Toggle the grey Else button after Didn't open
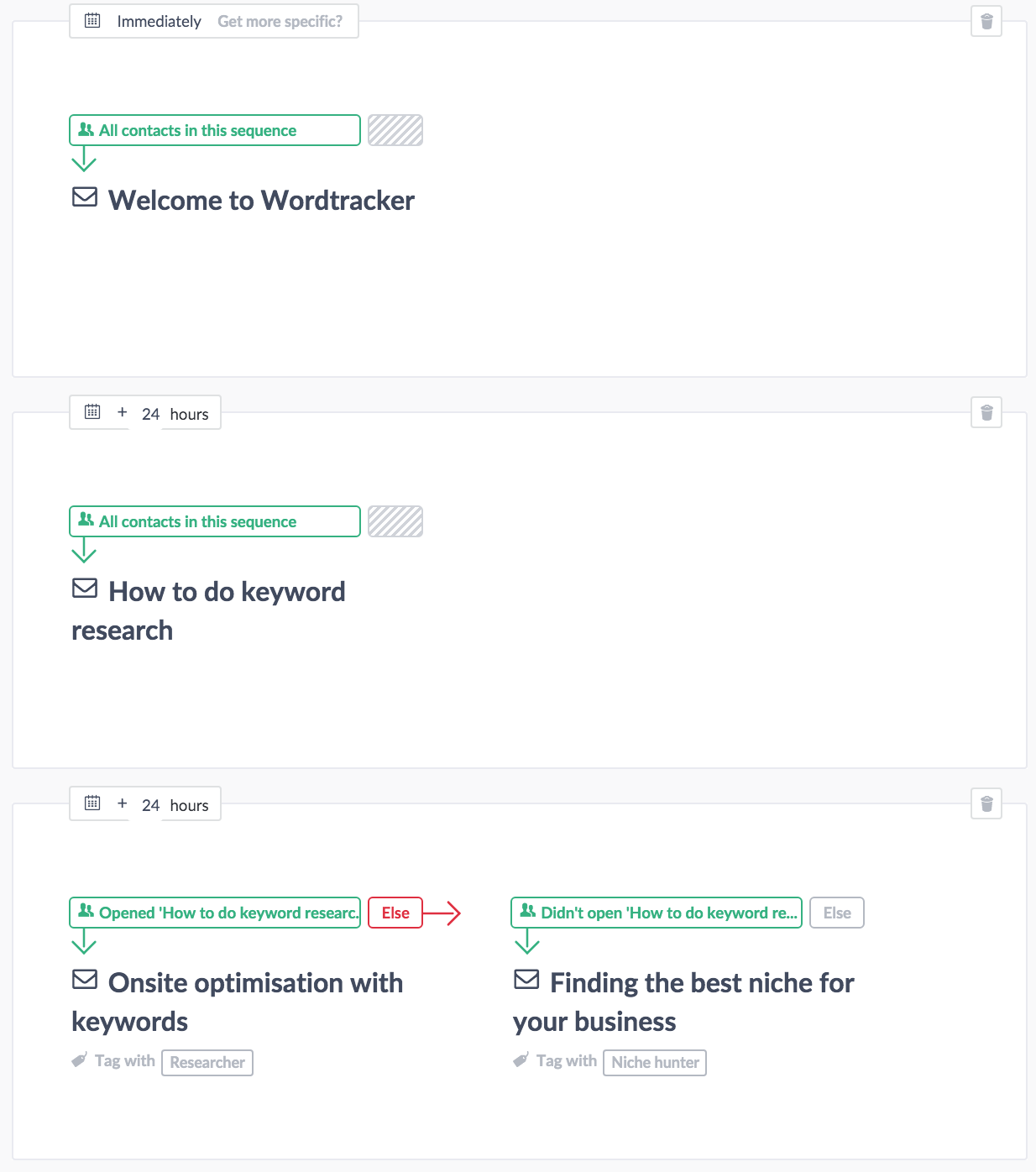The image size is (1036, 1172). point(837,913)
